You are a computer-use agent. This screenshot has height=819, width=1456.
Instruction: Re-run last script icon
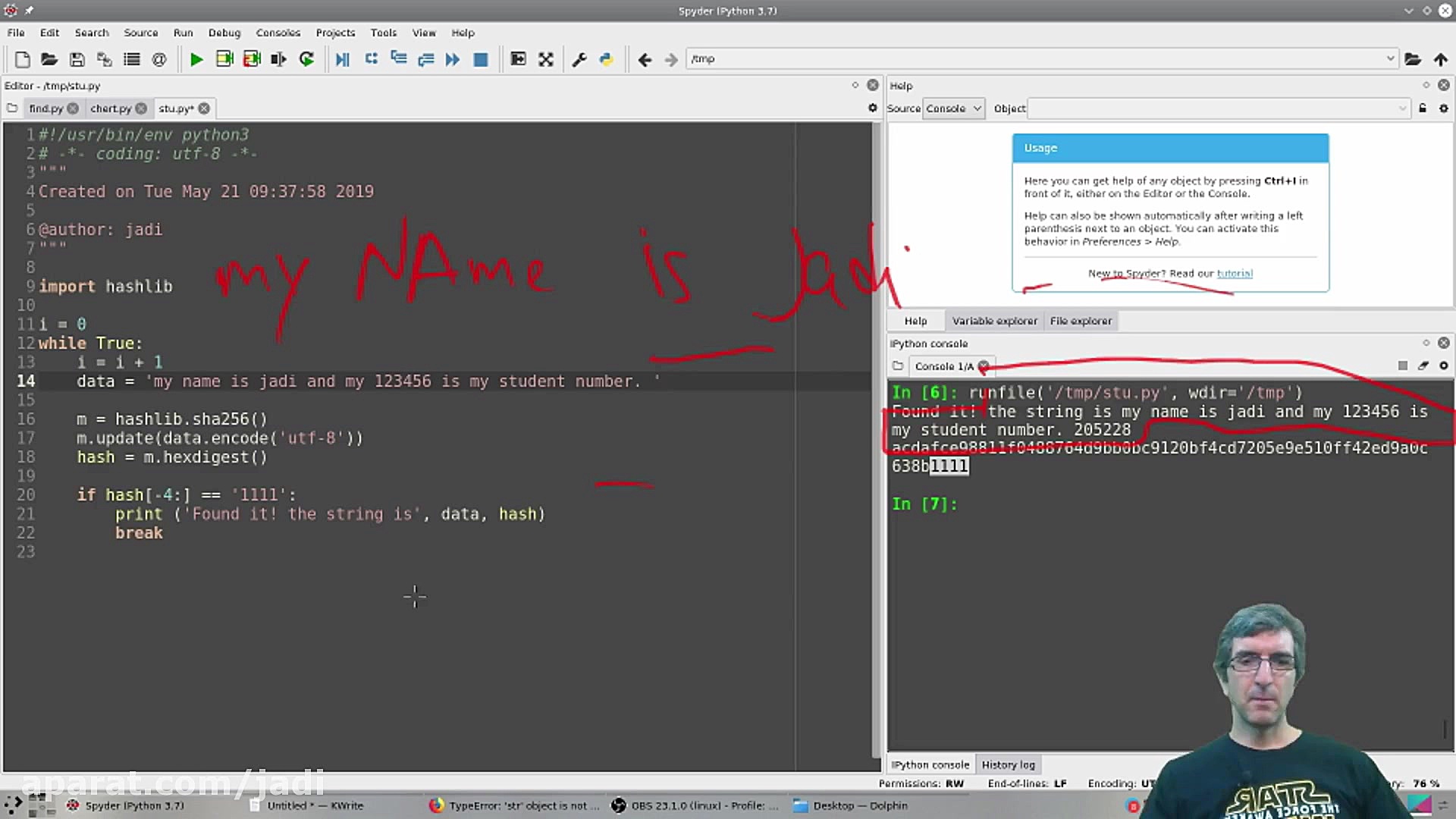(x=306, y=59)
